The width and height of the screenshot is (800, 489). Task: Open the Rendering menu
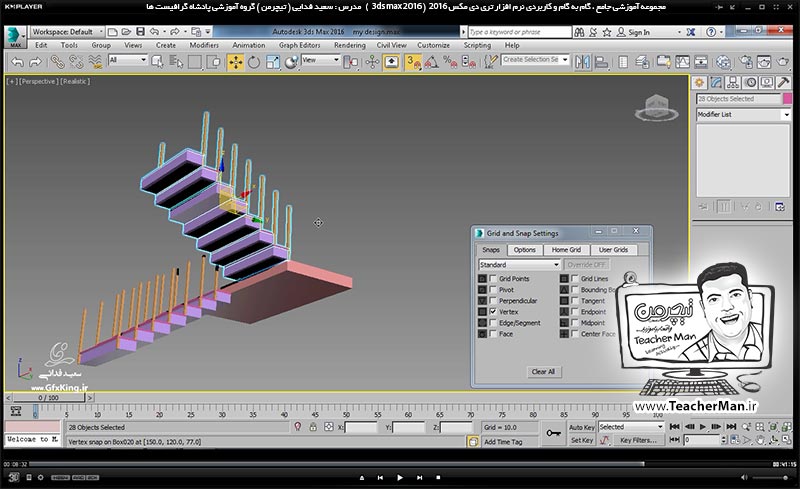[x=350, y=45]
